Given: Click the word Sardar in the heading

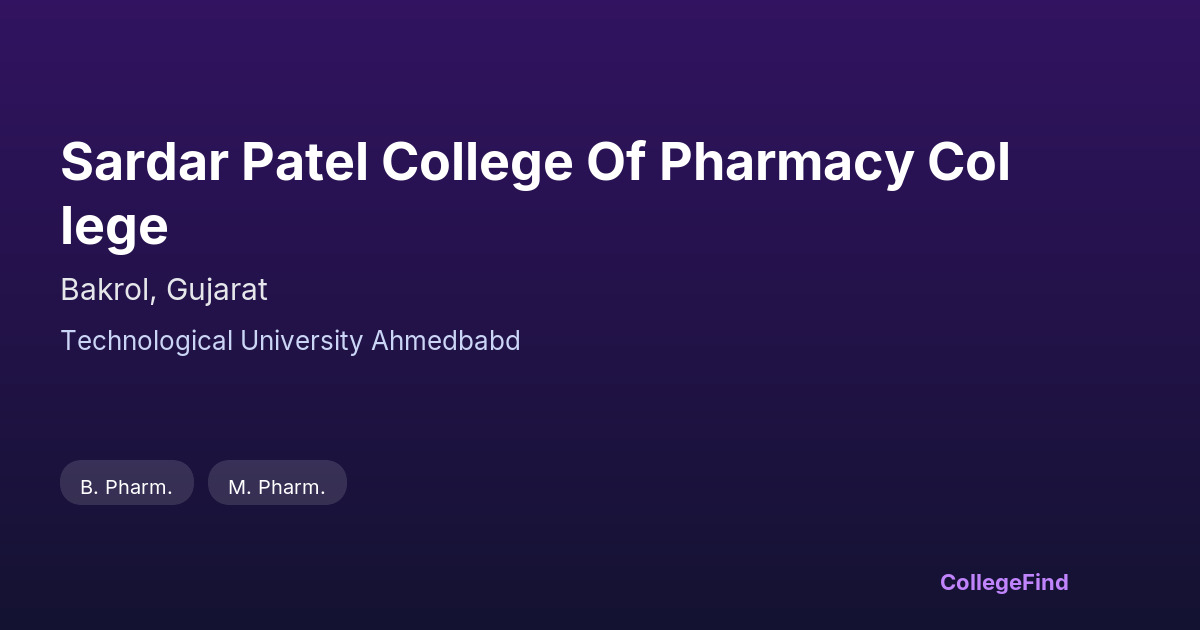Looking at the screenshot, I should tap(142, 163).
